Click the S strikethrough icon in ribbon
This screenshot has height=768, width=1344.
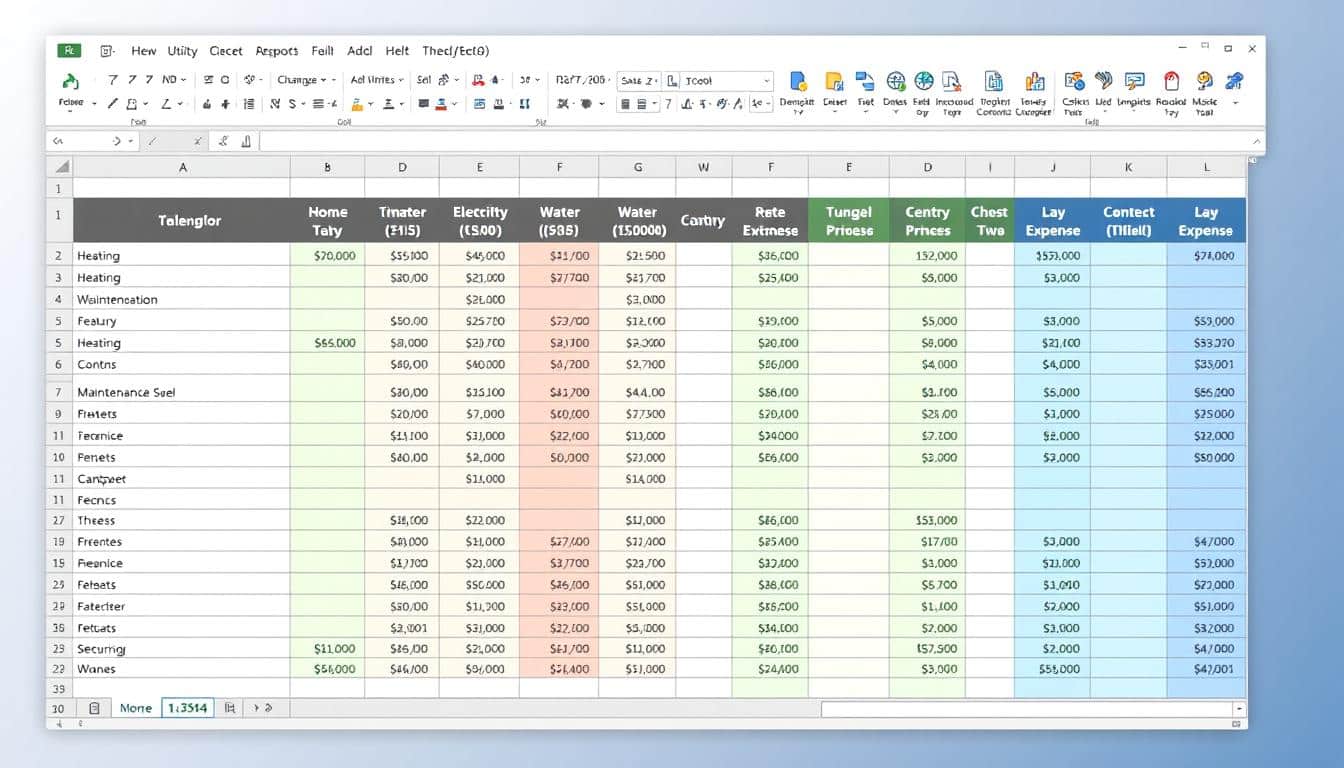click(293, 104)
